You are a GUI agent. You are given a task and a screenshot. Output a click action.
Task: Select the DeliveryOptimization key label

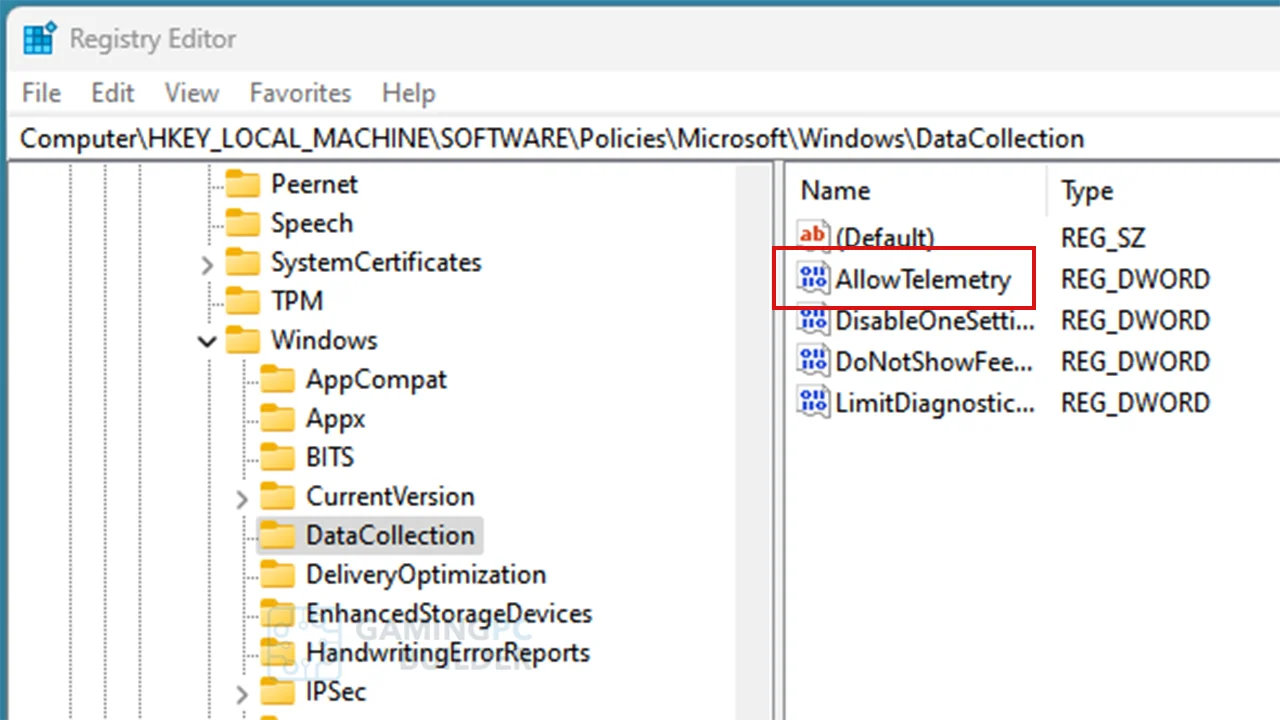[x=426, y=574]
